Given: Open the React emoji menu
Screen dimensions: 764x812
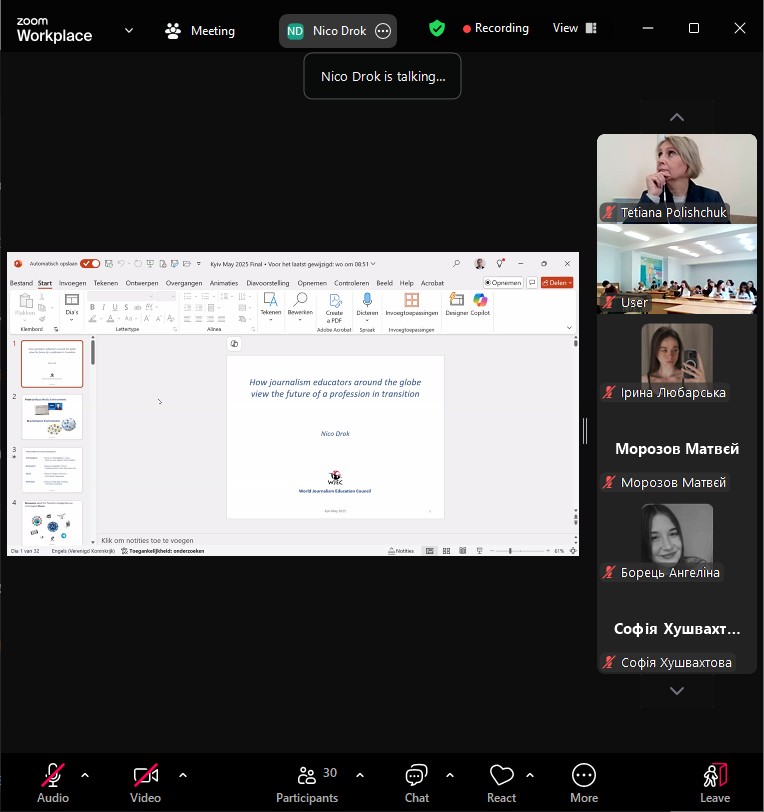Looking at the screenshot, I should pos(501,781).
